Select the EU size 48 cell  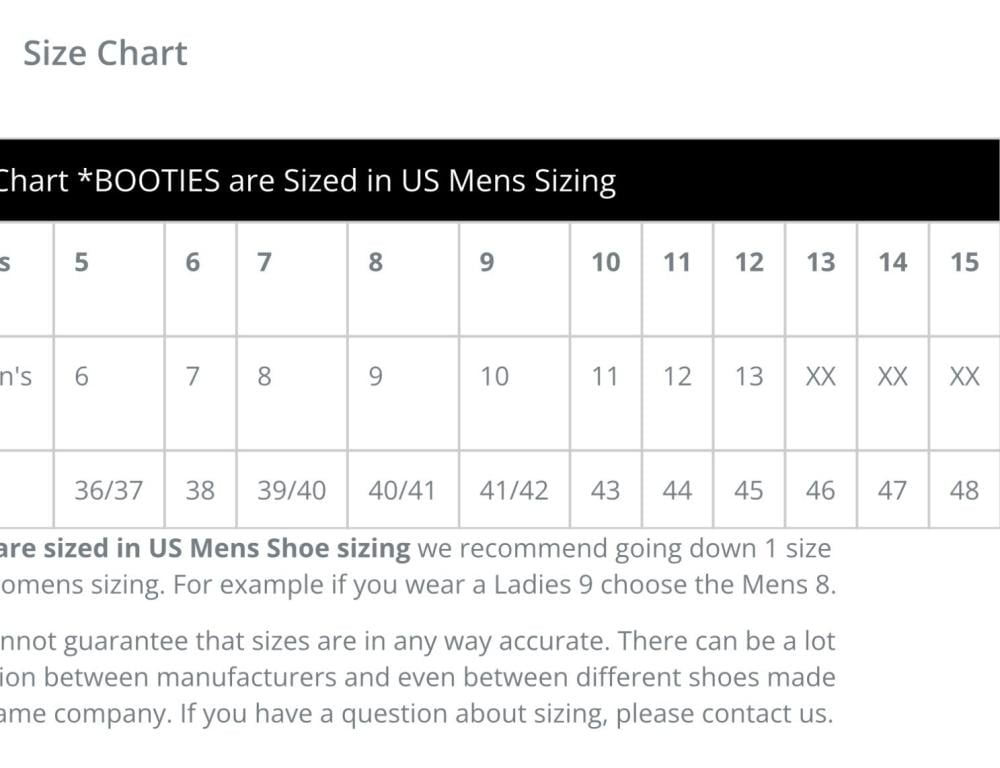click(x=965, y=490)
